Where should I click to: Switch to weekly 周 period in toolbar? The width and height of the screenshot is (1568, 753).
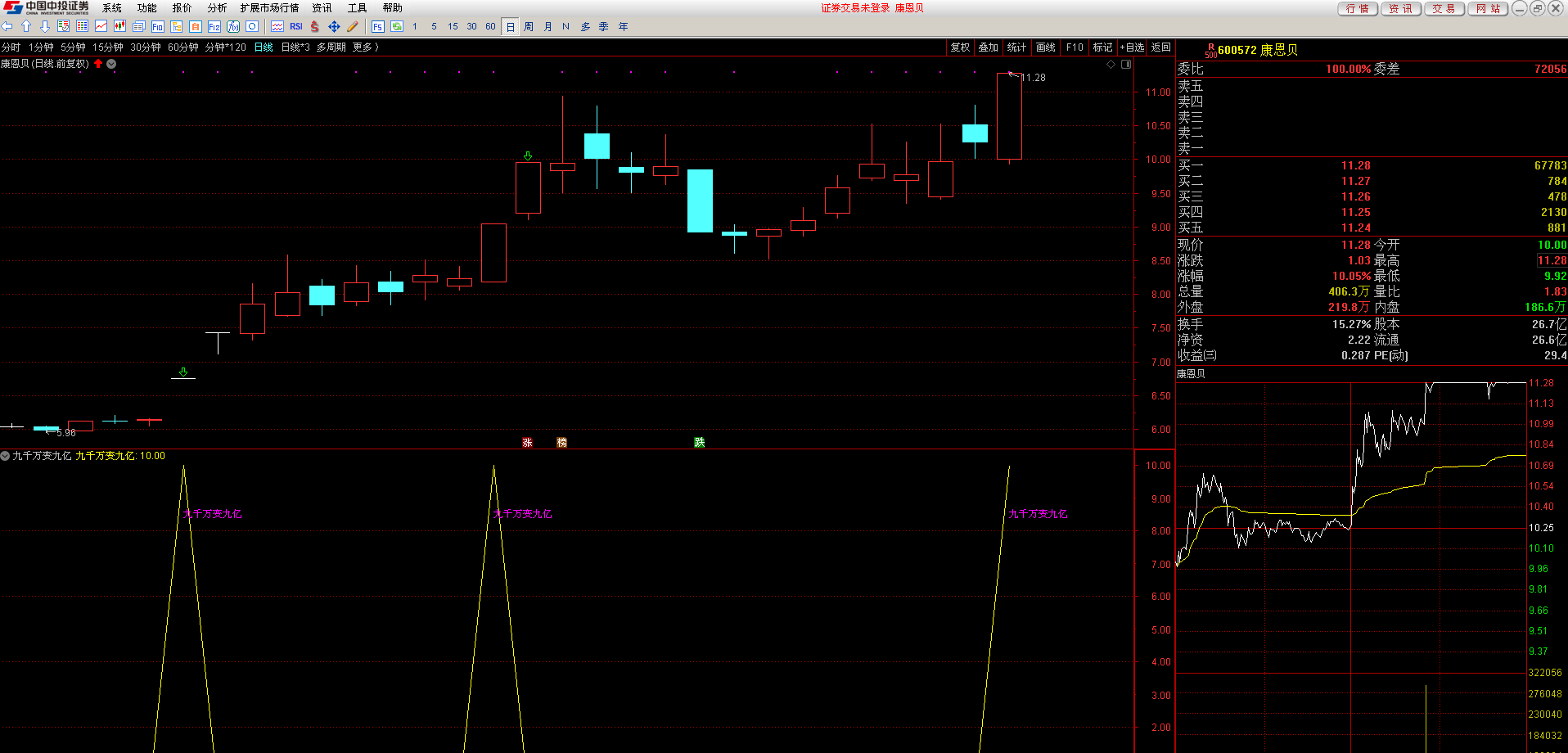(529, 26)
